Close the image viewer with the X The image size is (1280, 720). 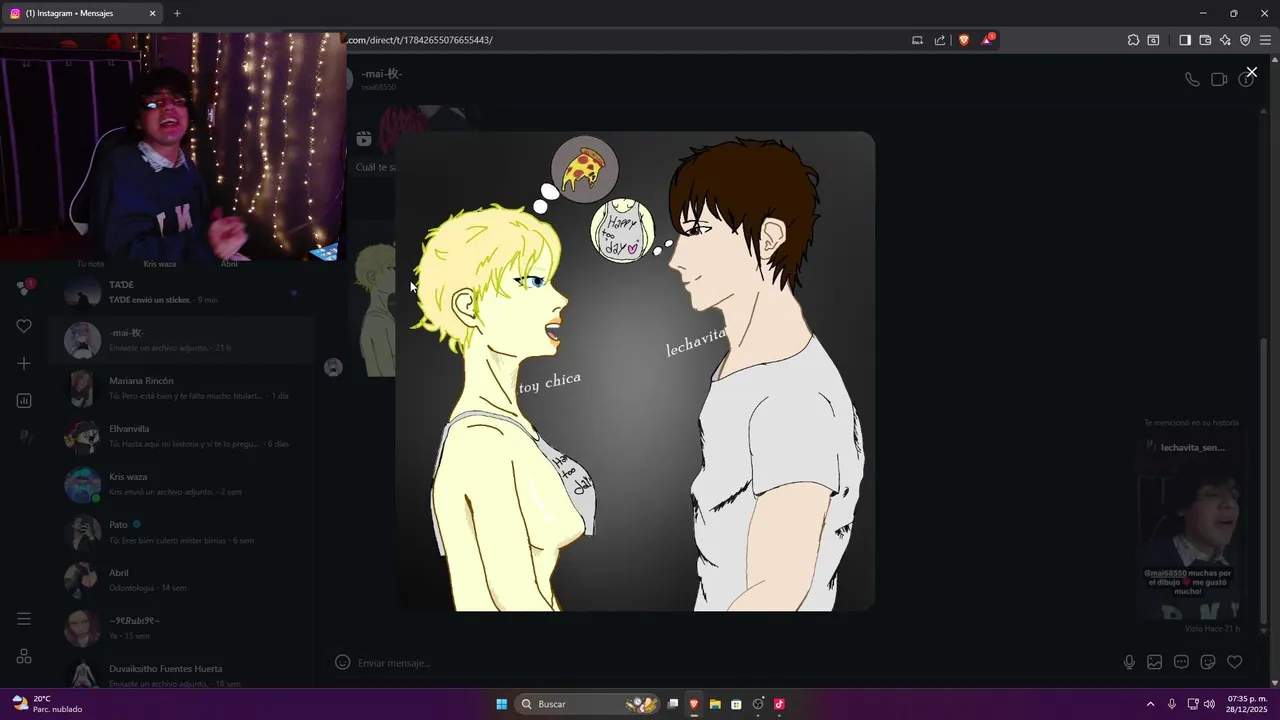(x=1251, y=72)
